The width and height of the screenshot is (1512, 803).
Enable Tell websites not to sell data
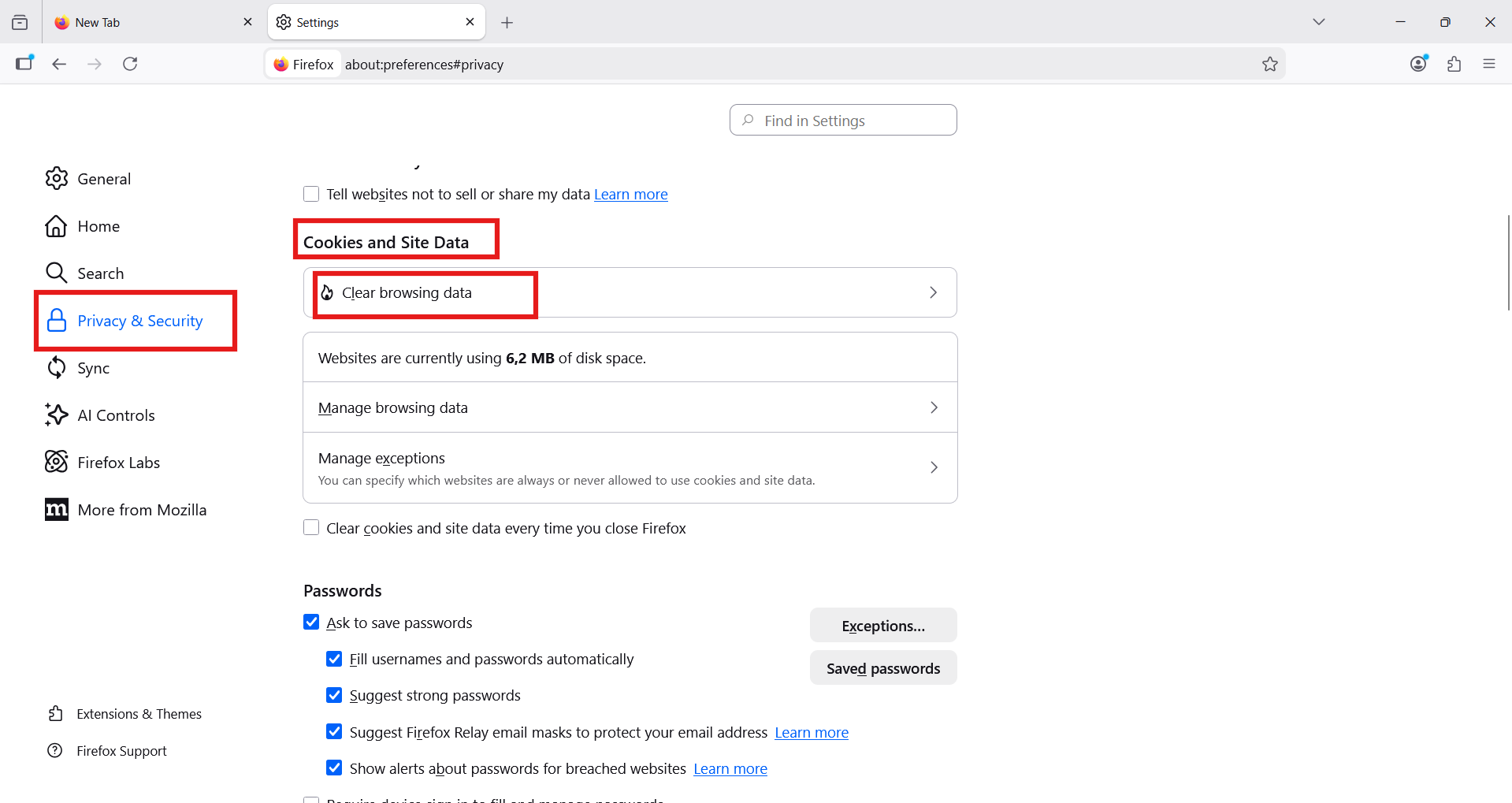pyautogui.click(x=311, y=194)
